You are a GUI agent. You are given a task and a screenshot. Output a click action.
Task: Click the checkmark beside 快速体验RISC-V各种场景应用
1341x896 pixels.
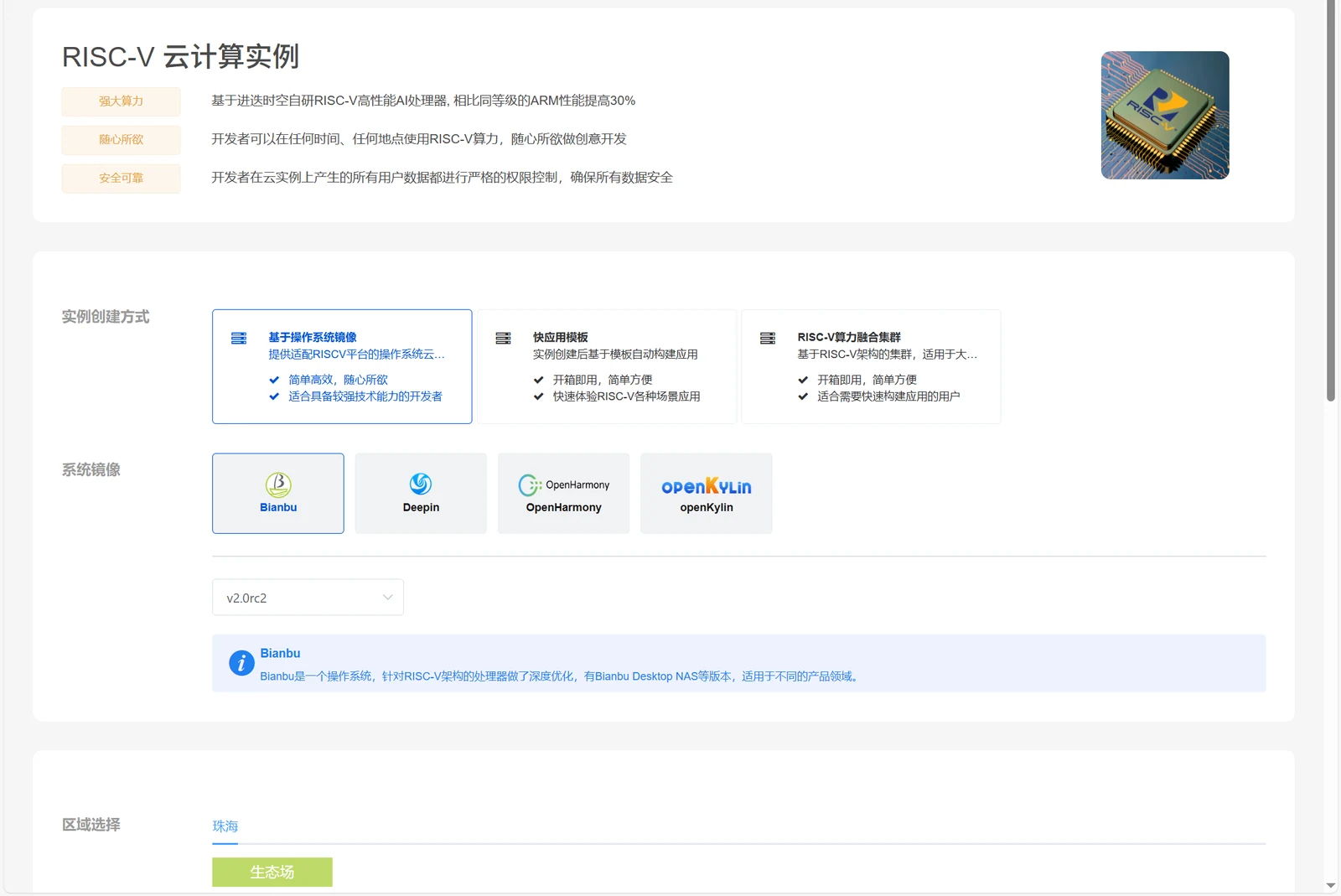tap(538, 396)
